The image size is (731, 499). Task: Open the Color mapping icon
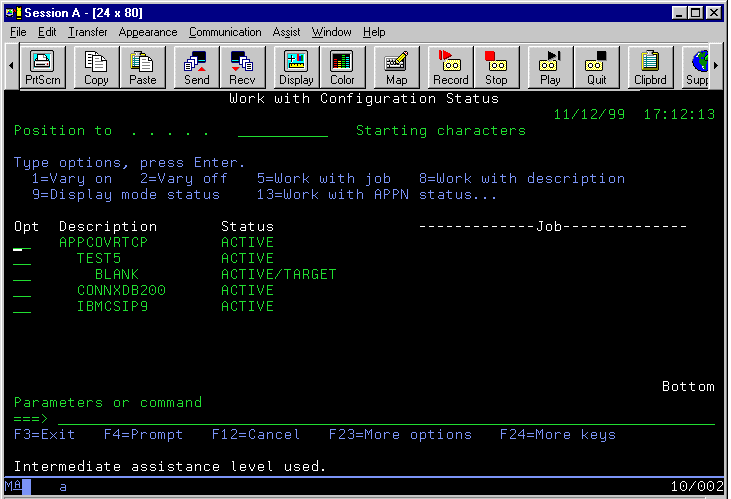(342, 68)
